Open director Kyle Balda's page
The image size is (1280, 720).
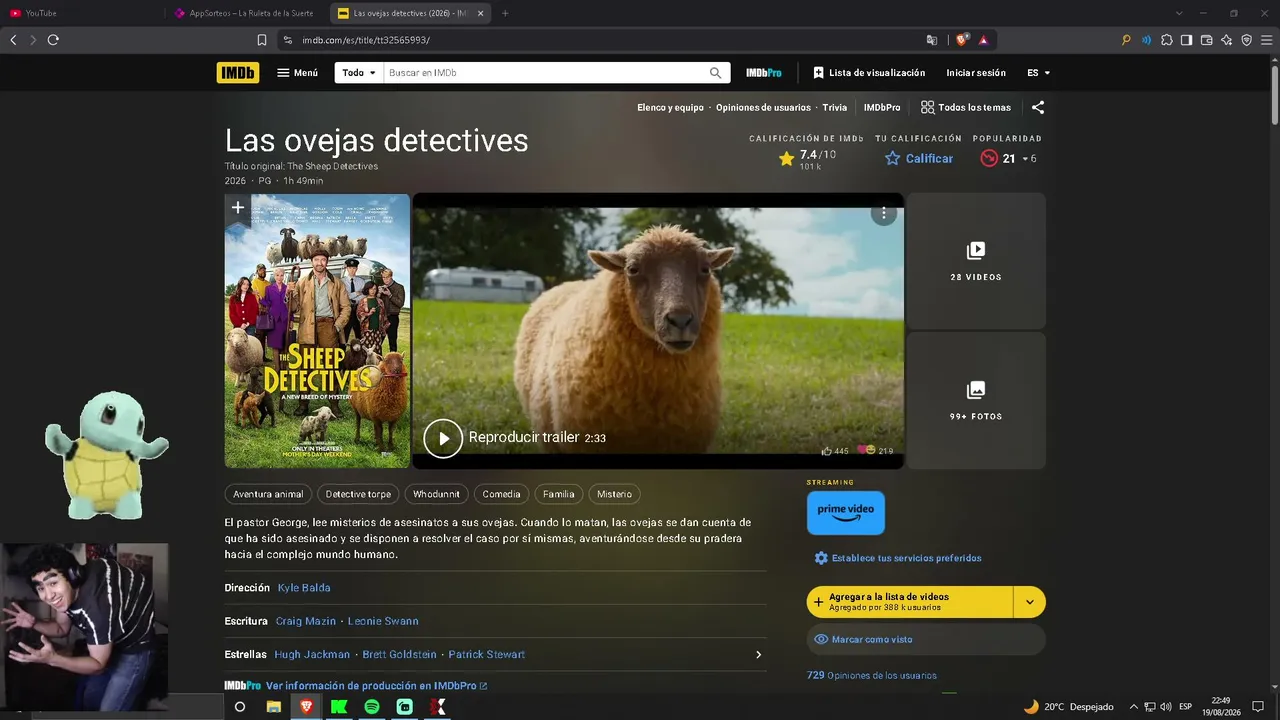coord(304,588)
